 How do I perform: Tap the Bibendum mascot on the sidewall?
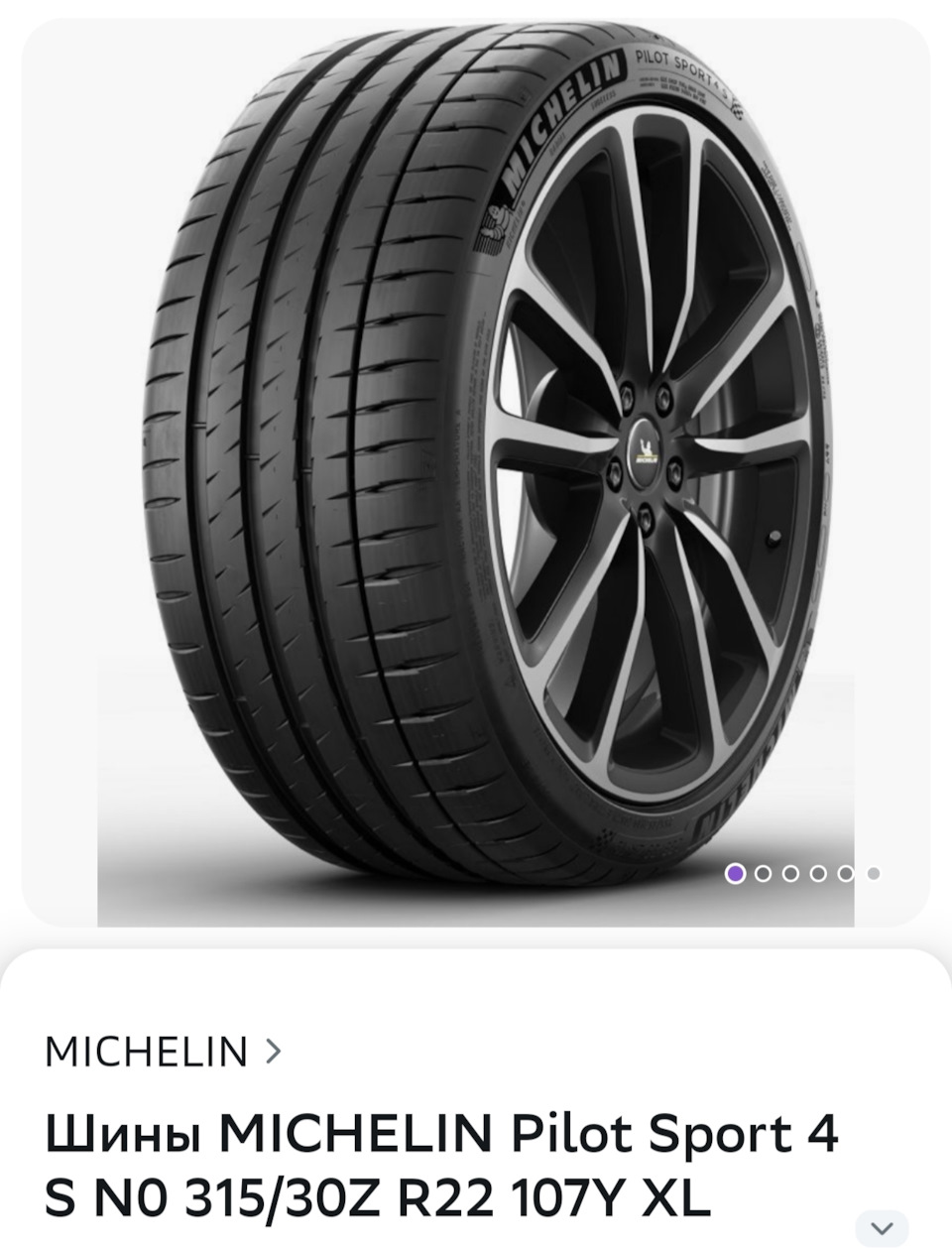[x=491, y=226]
